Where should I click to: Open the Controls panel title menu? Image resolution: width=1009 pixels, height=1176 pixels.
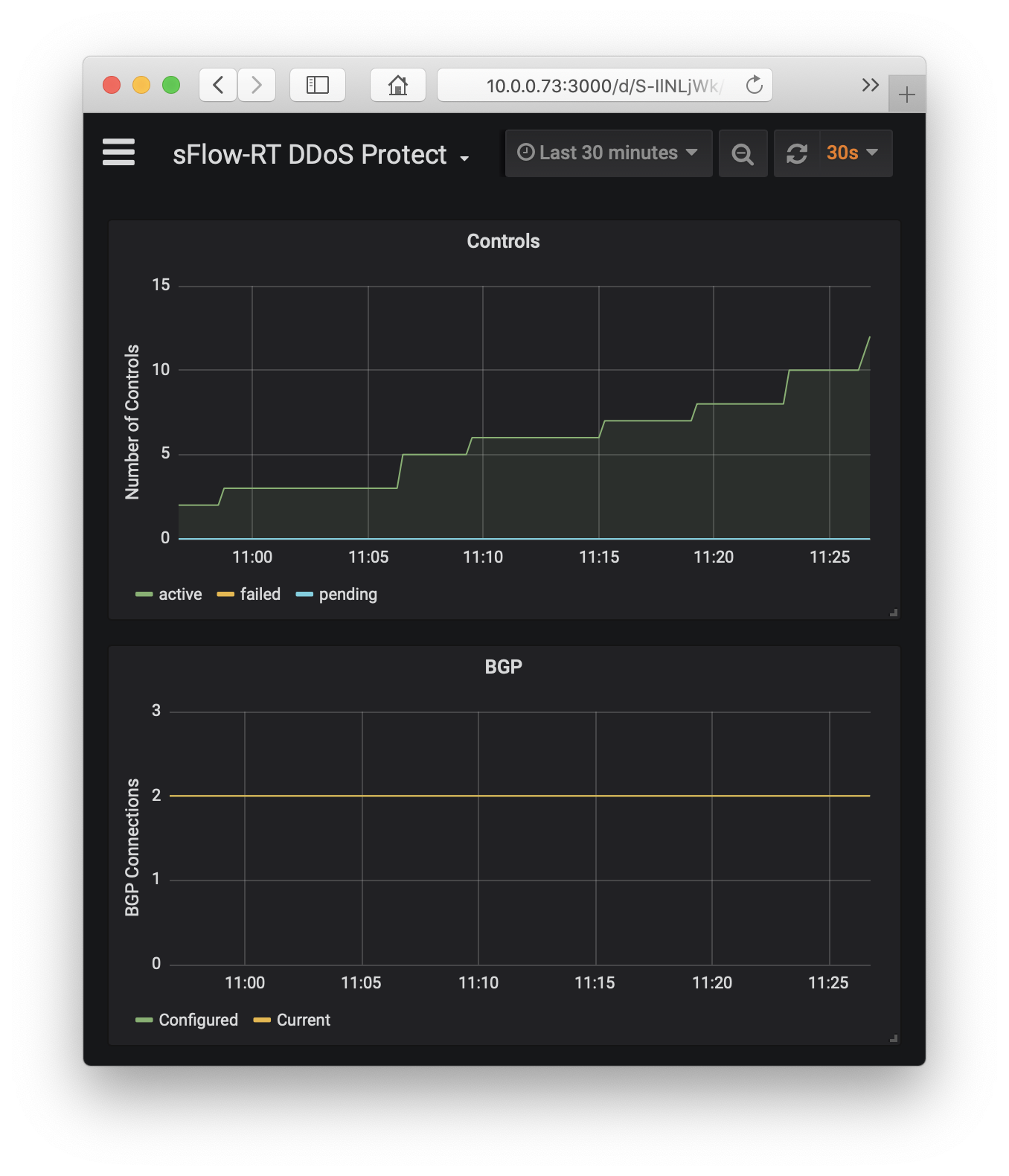504,241
